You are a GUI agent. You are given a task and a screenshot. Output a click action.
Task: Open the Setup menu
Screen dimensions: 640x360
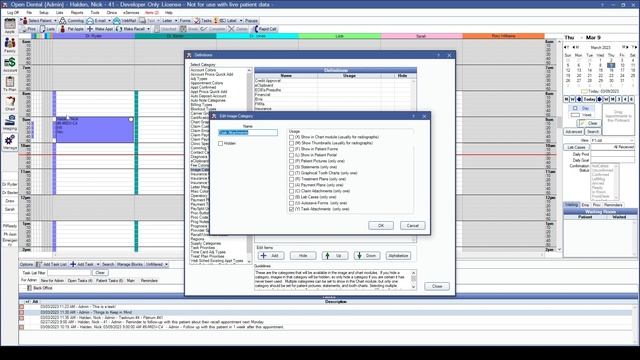44,13
